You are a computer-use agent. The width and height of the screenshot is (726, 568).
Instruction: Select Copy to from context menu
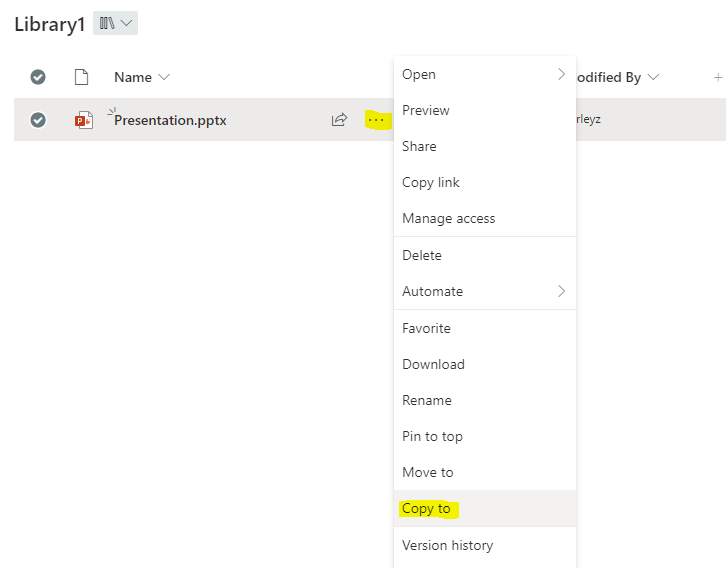[426, 509]
